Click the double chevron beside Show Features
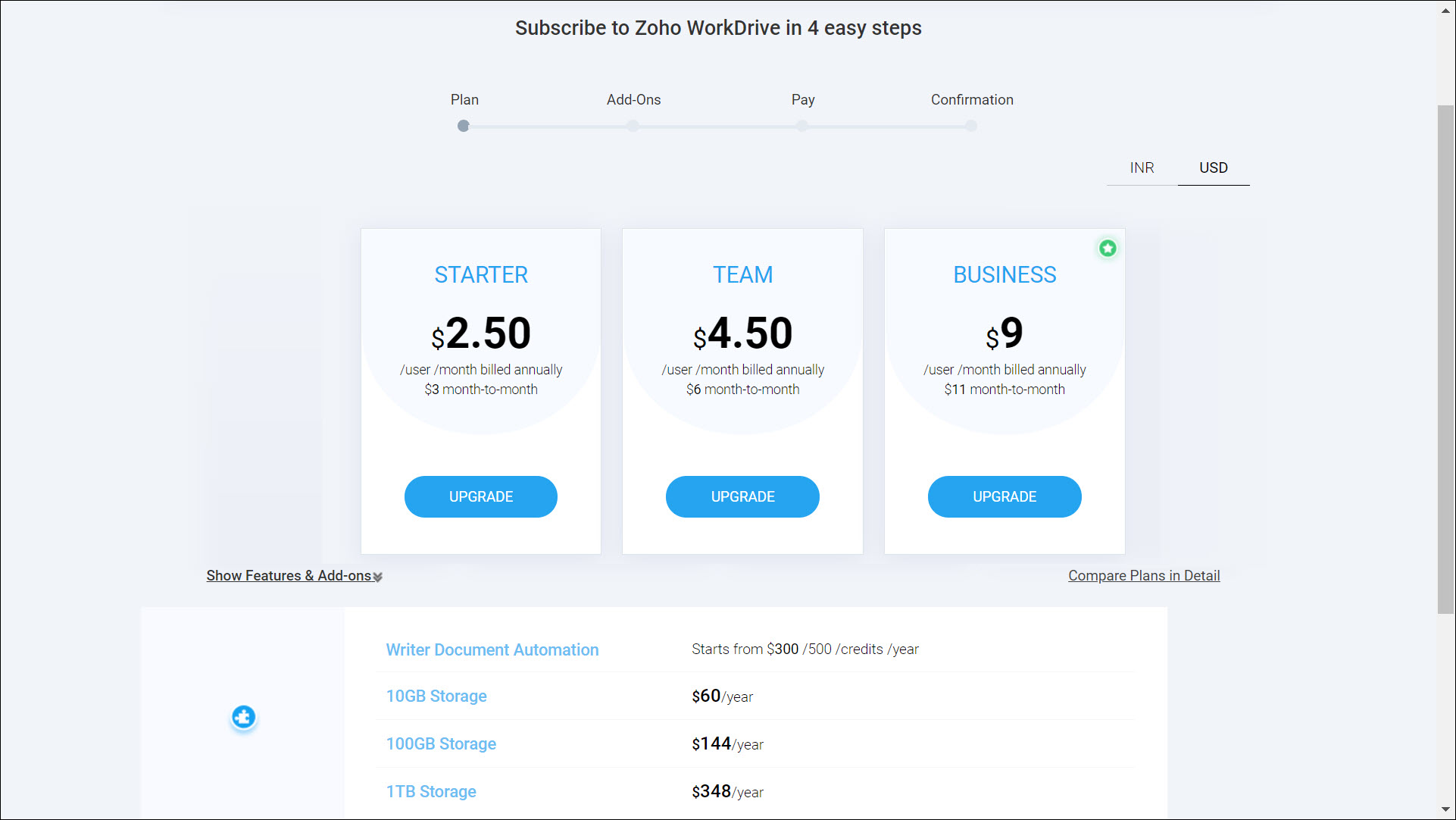This screenshot has height=820, width=1456. point(377,577)
